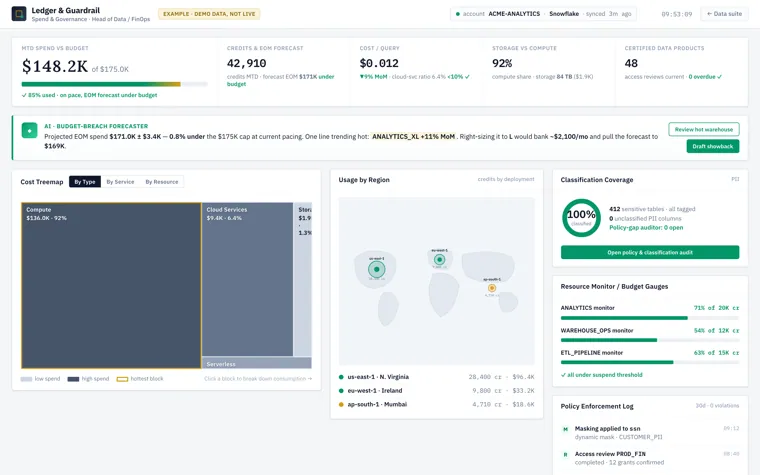This screenshot has height=475, width=760.
Task: Click the 42,910 credits value
Action: tap(247, 63)
